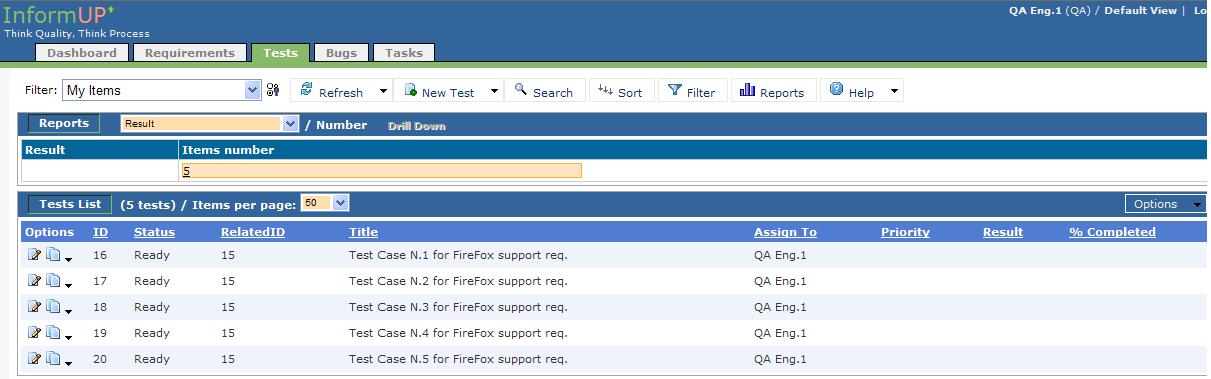Screen dimensions: 1211x379
Task: Click the edit icon for test ID 18
Action: tap(35, 307)
